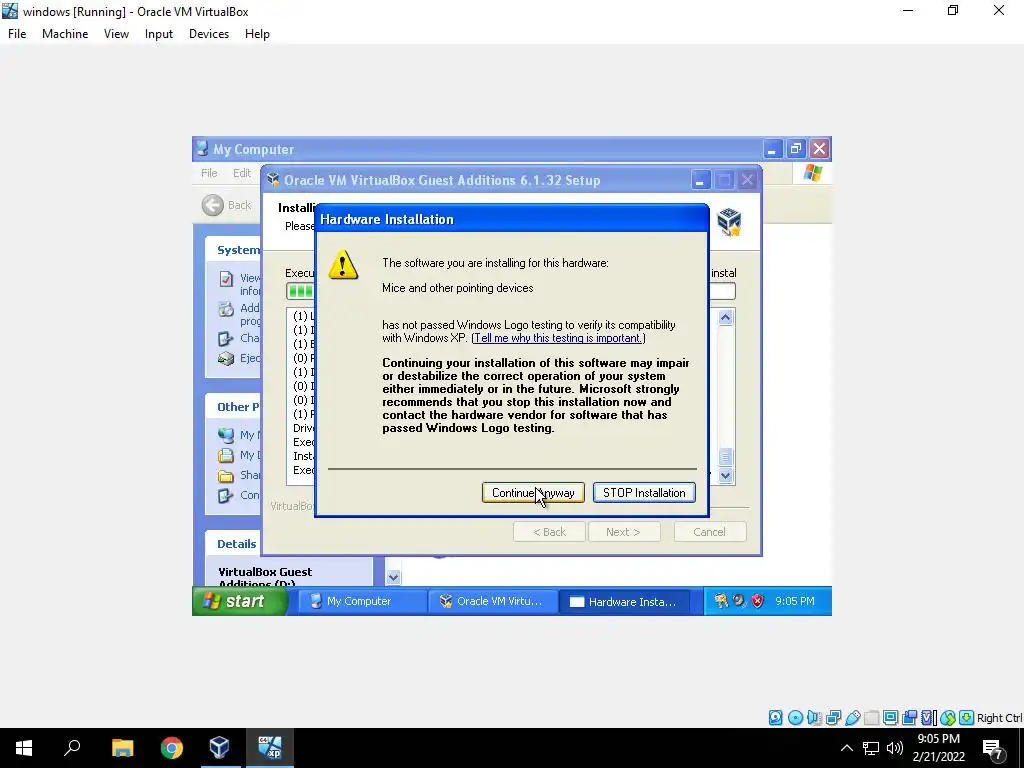Open the View menu of VirtualBox
Screen dimensions: 1024x768
116,34
